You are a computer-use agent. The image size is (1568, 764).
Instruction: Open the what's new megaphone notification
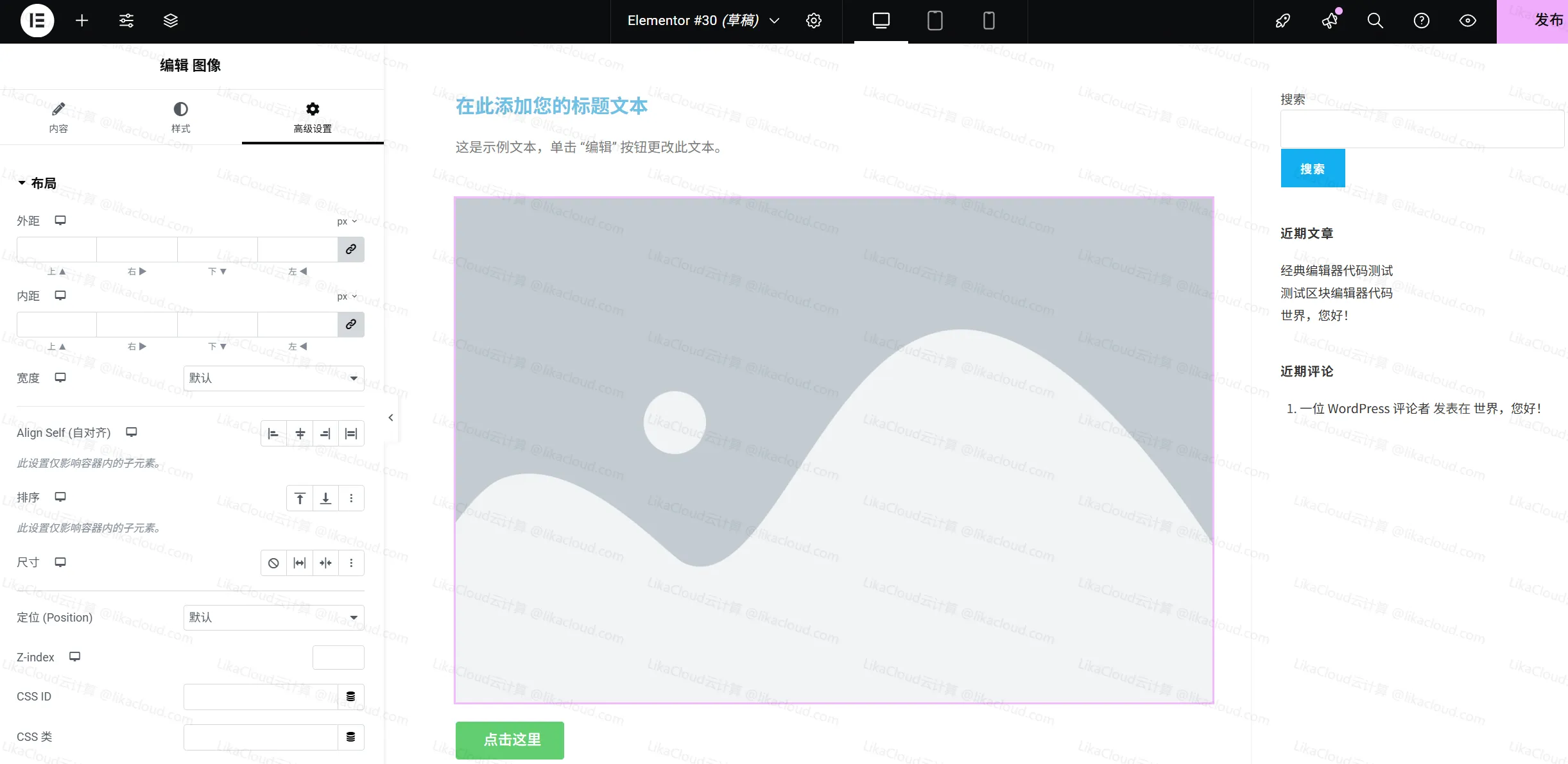click(1329, 21)
